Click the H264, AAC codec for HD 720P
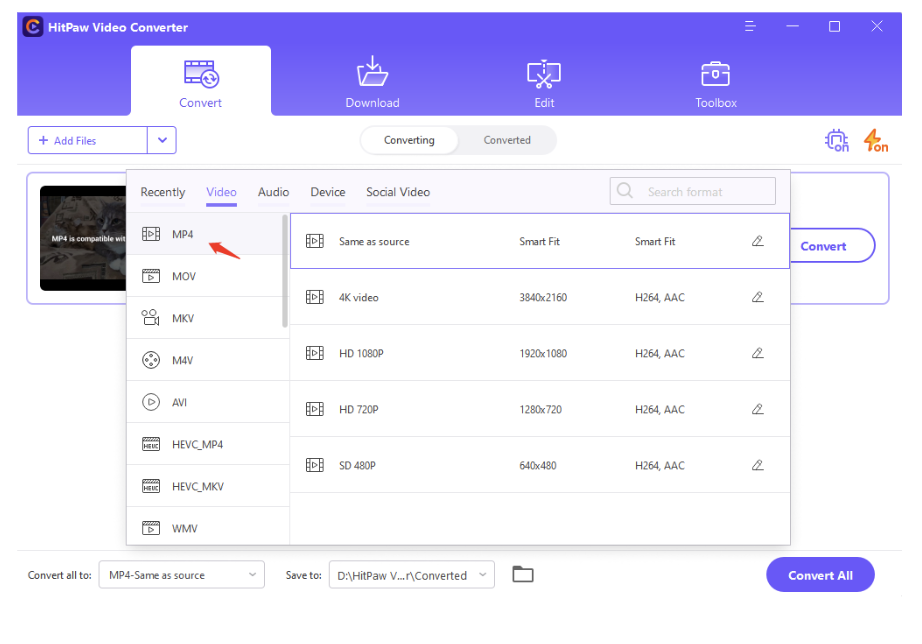The width and height of the screenshot is (922, 644). (660, 409)
